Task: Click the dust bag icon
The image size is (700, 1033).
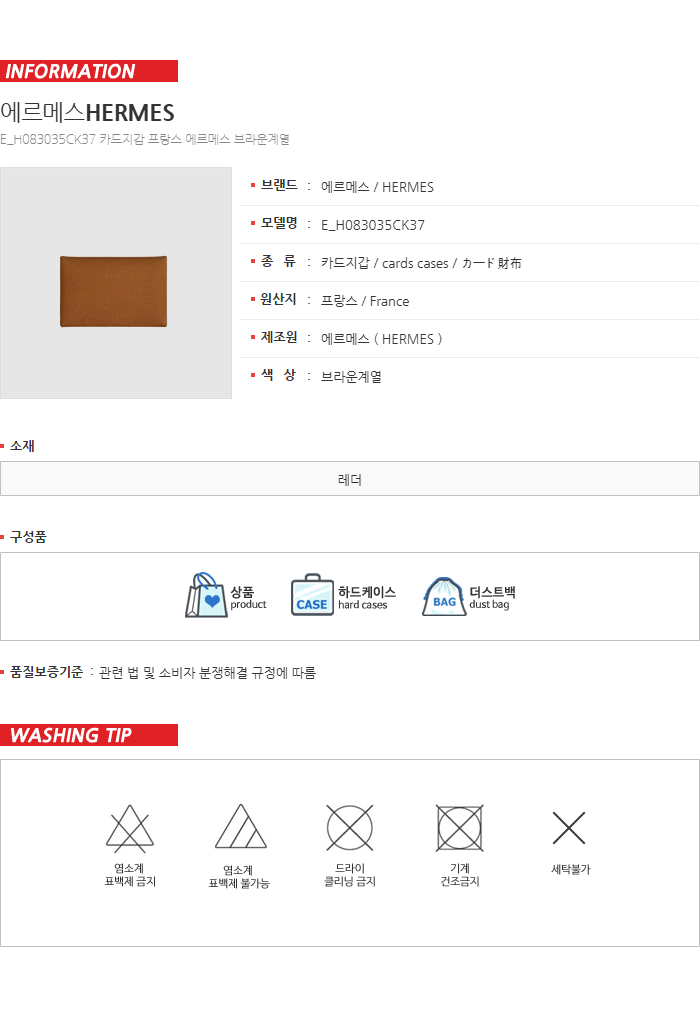Action: click(444, 597)
